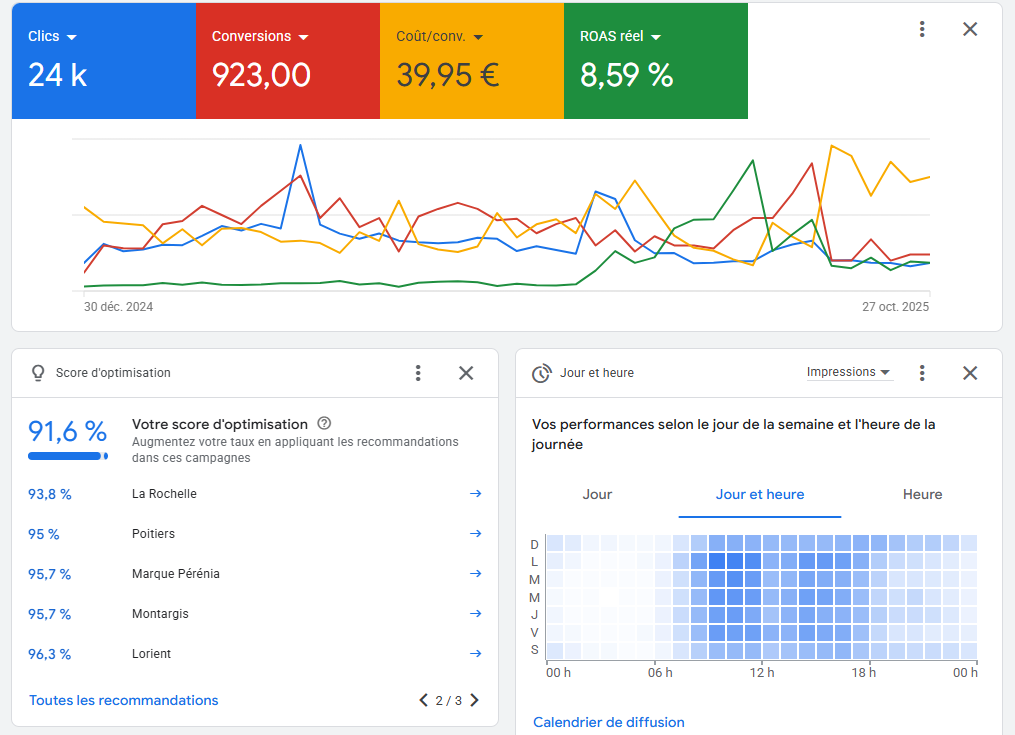Select the Jour et heure tab
Viewport: 1015px width, 735px height.
point(760,495)
